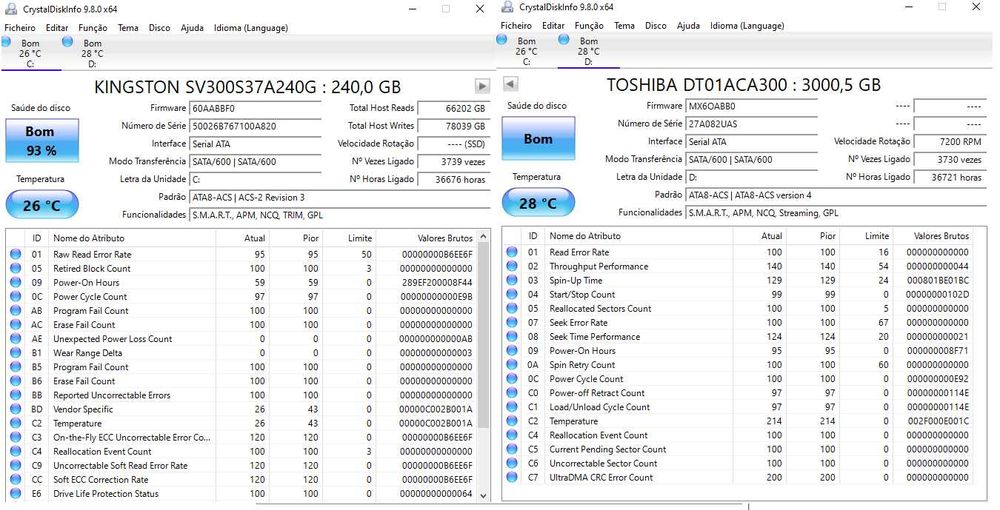Click TOSHIBA power-on hours field 36721 horas
This screenshot has width=1000, height=510.
click(950, 177)
